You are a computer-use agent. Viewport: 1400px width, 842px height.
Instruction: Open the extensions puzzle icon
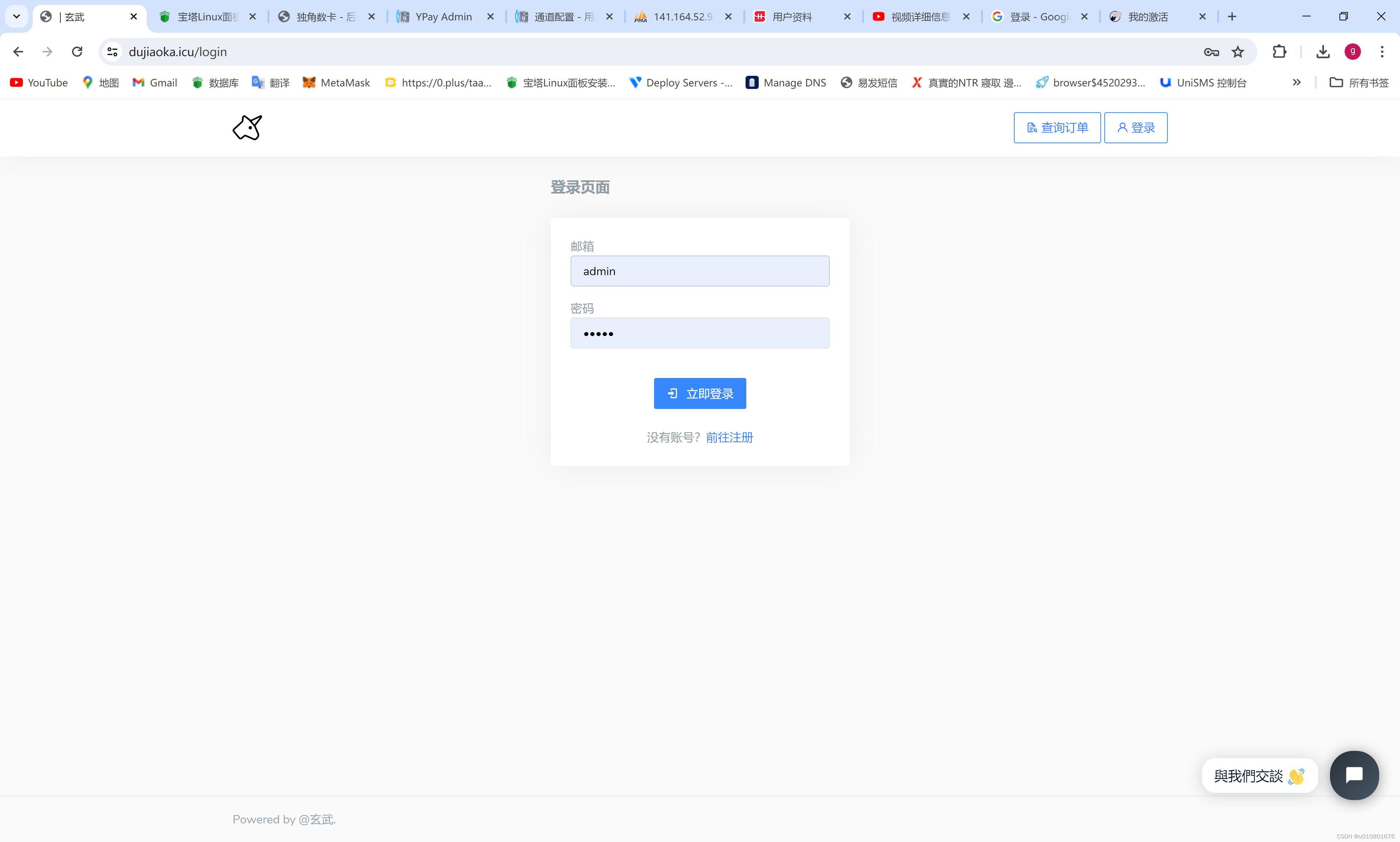click(1279, 52)
